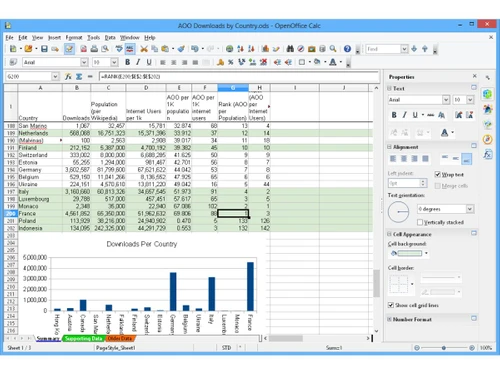Viewport: 500px width, 375px height.
Task: Open Page Preview from the toolbar
Action: [105, 49]
